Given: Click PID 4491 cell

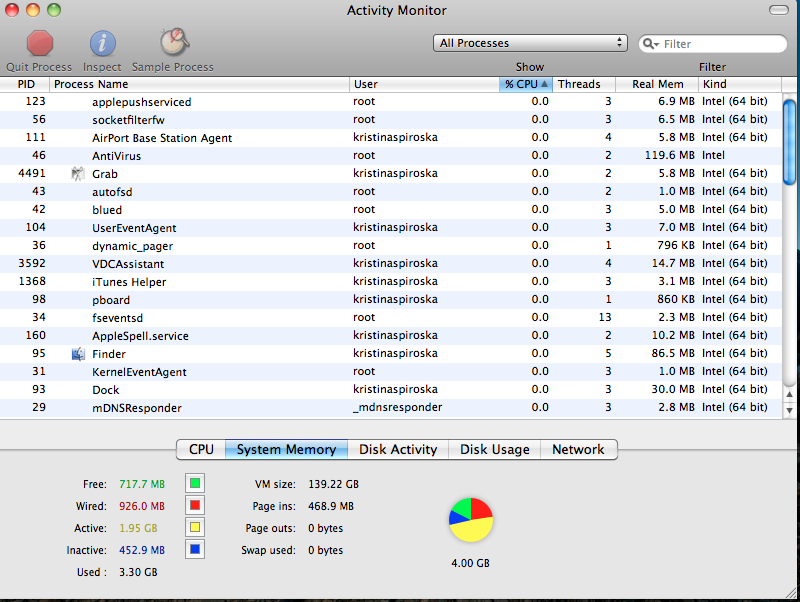Looking at the screenshot, I should click(32, 173).
